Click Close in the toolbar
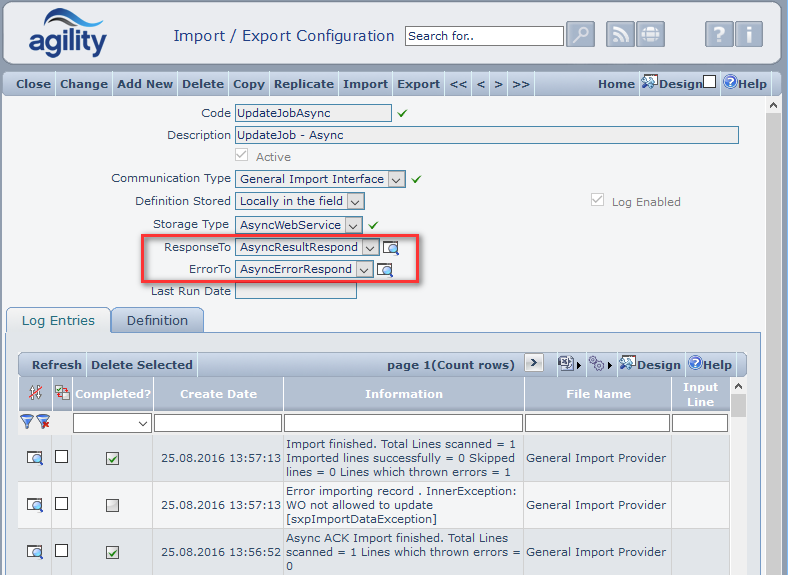 pos(33,84)
